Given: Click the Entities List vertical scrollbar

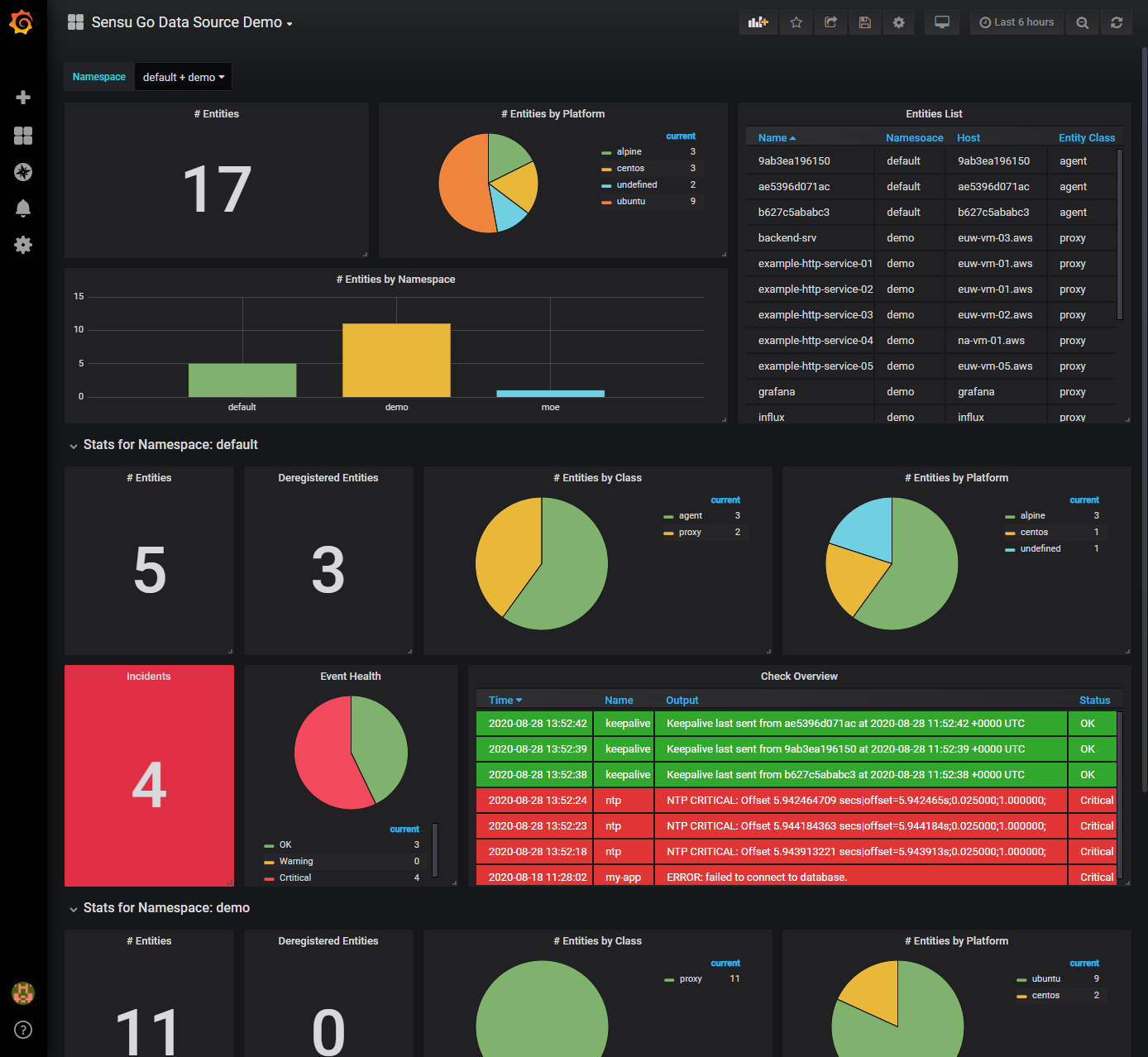Looking at the screenshot, I should pyautogui.click(x=1120, y=234).
